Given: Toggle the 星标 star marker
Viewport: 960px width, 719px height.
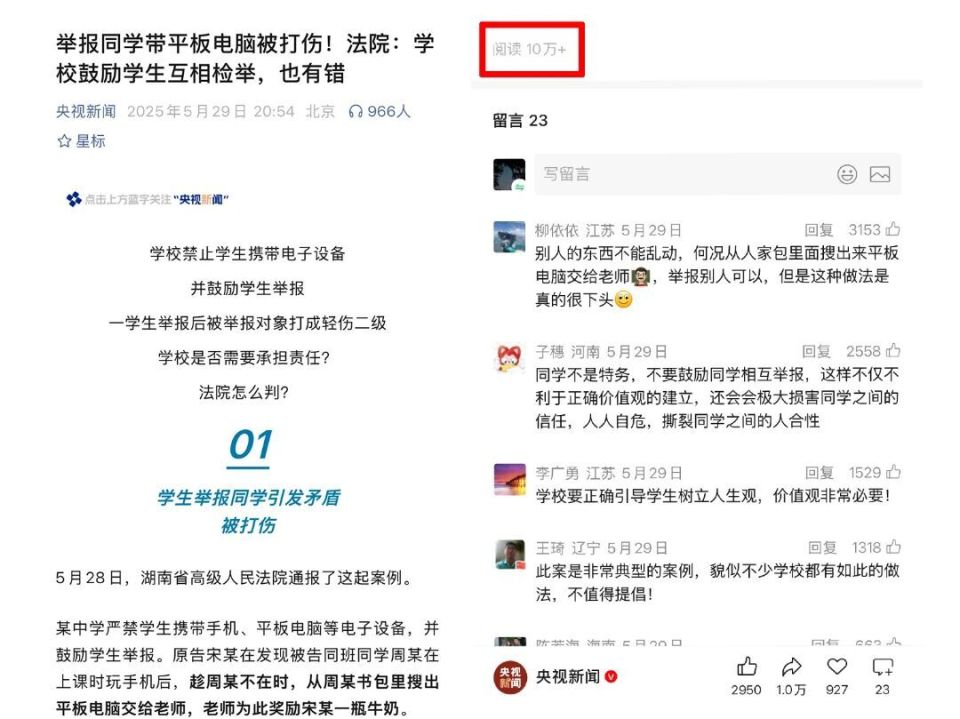Looking at the screenshot, I should point(81,141).
